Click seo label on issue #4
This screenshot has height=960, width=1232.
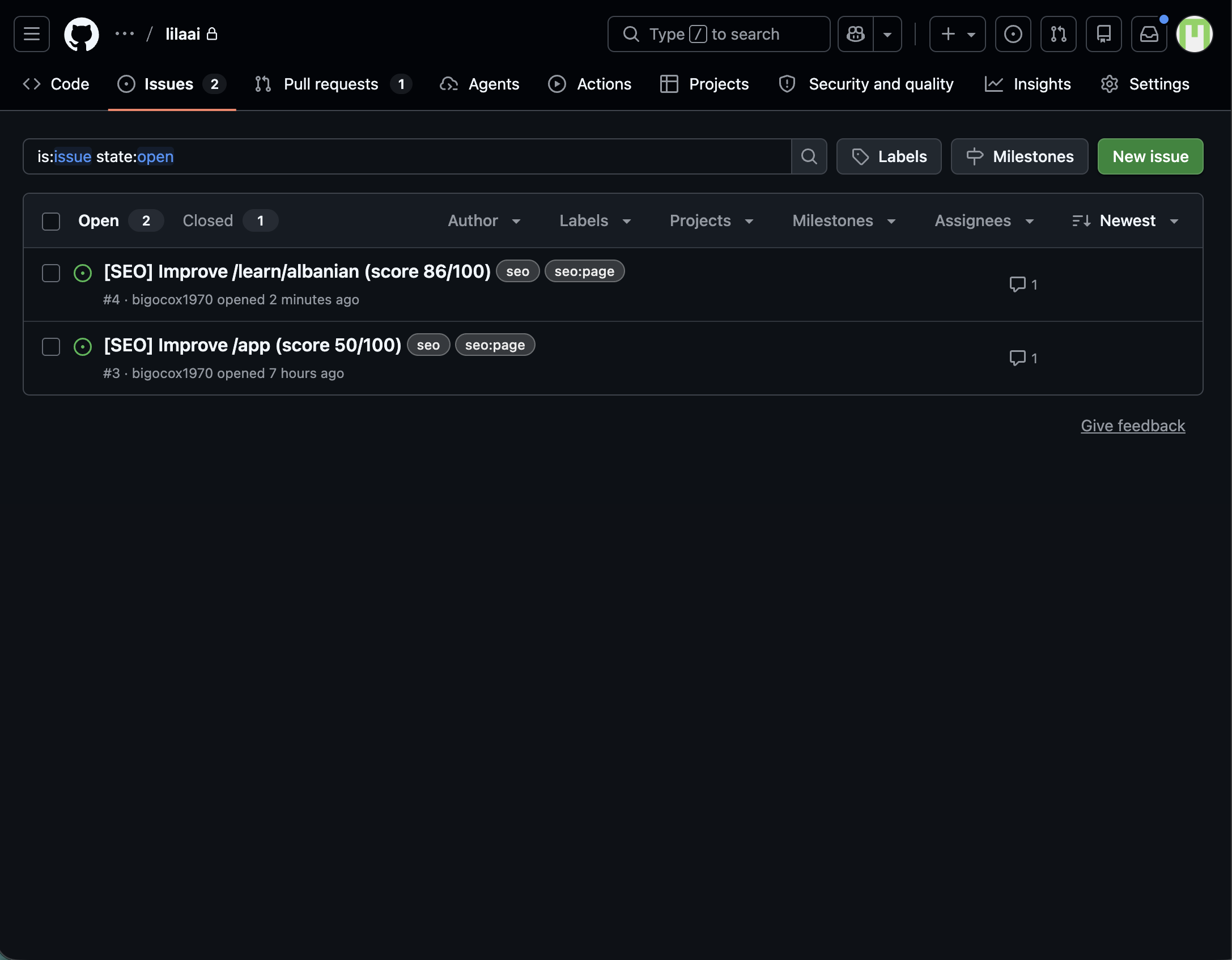tap(518, 271)
